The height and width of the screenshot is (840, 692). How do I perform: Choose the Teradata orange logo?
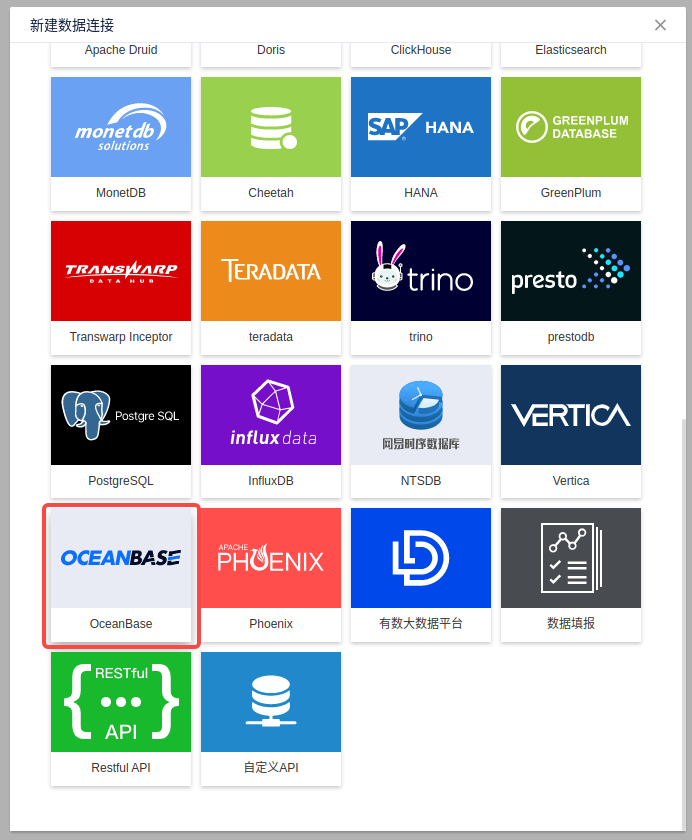tap(271, 271)
